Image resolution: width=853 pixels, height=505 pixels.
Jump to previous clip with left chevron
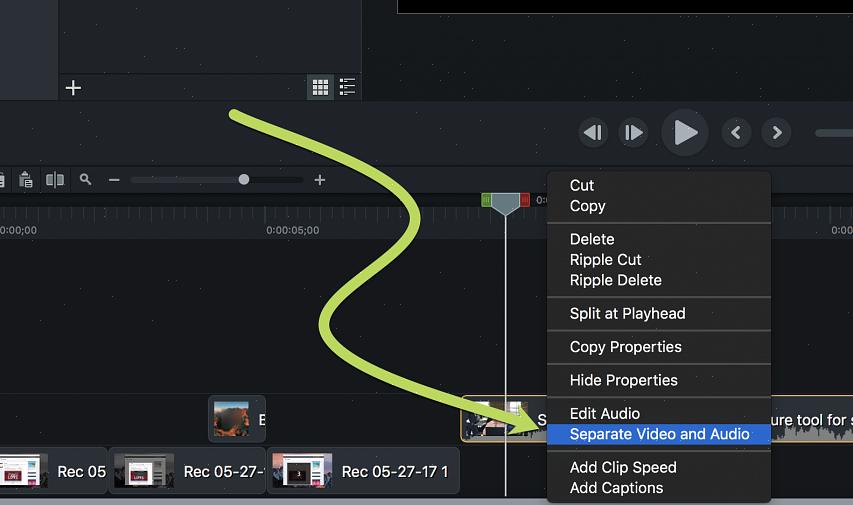(737, 132)
